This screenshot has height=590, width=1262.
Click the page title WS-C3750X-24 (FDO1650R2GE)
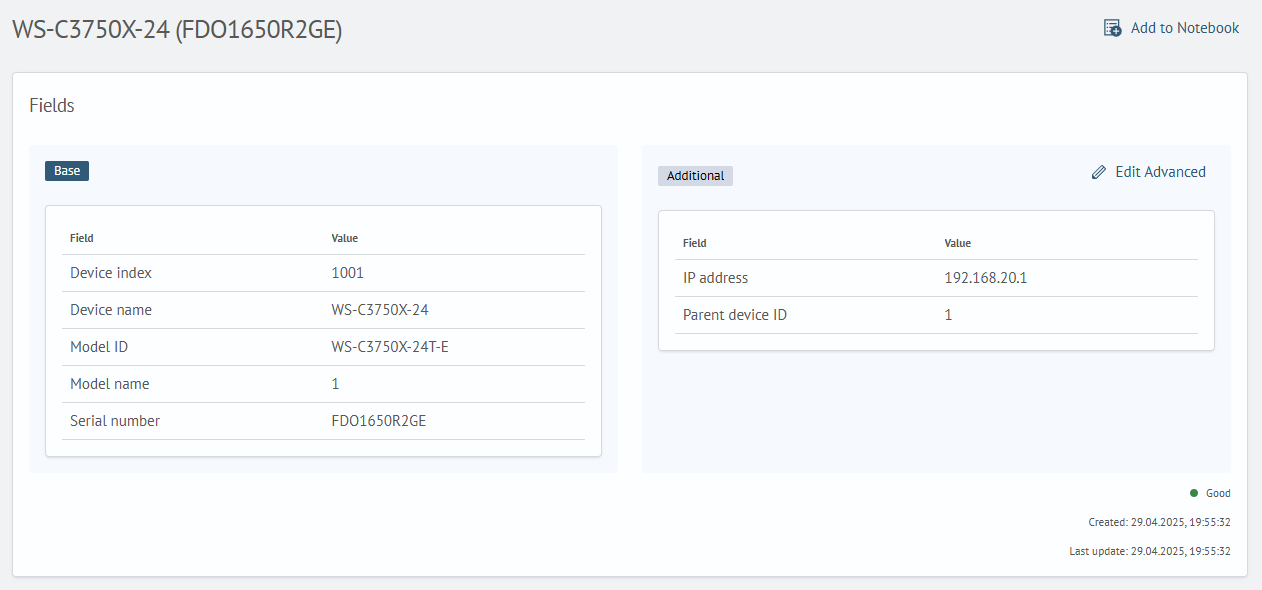point(177,30)
